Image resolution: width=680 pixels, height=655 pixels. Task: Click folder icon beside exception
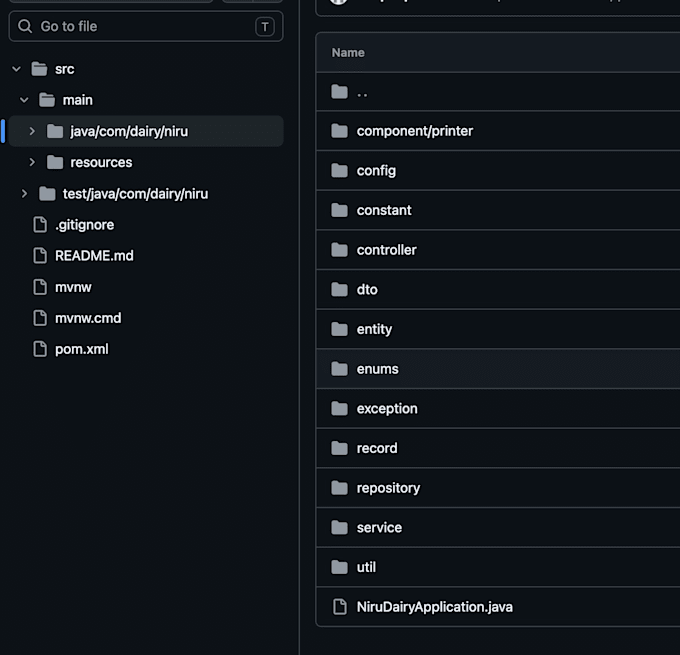340,408
